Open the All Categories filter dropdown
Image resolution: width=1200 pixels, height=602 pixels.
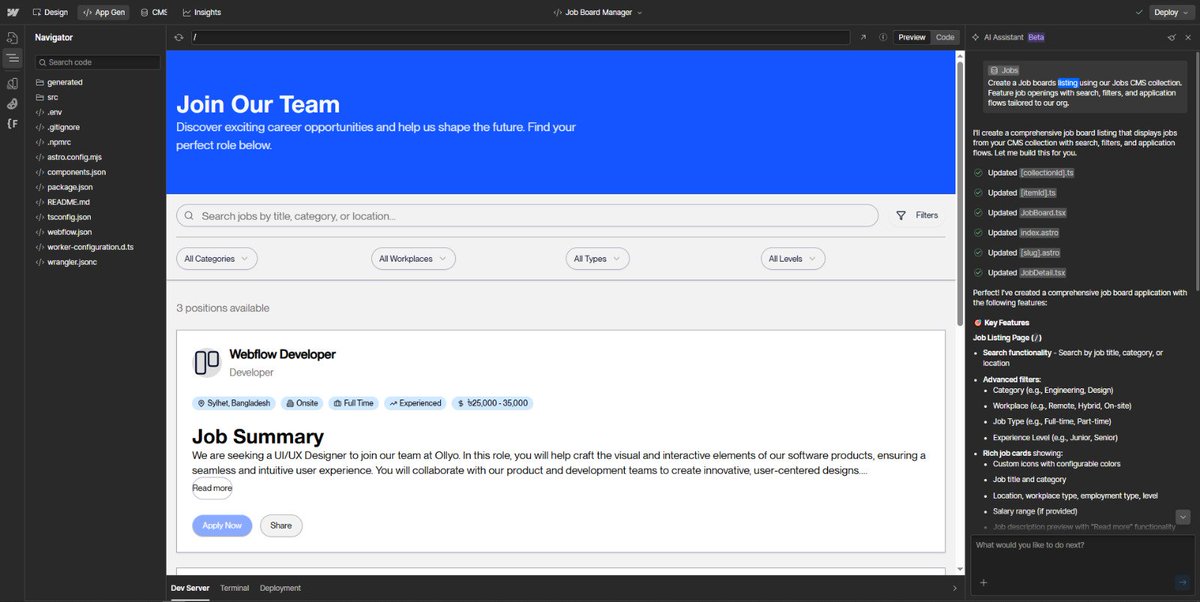click(x=216, y=258)
